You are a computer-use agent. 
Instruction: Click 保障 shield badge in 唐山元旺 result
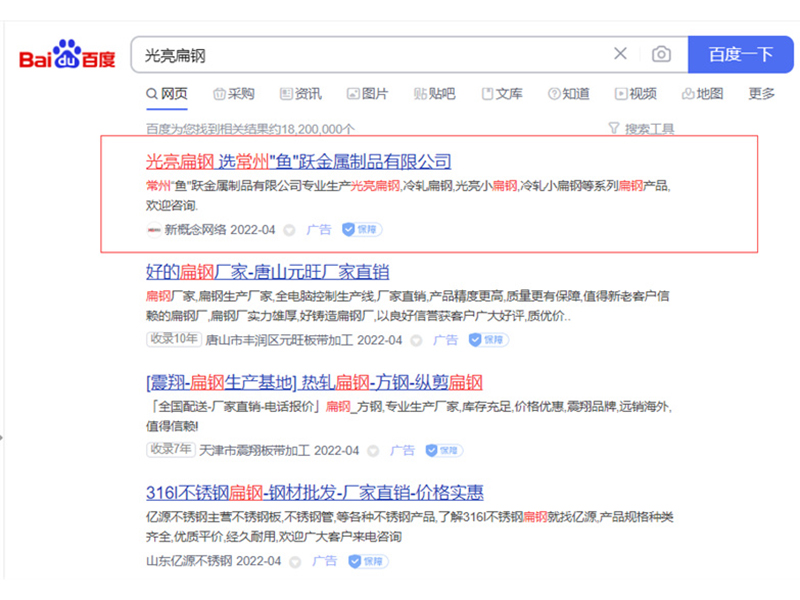(489, 340)
